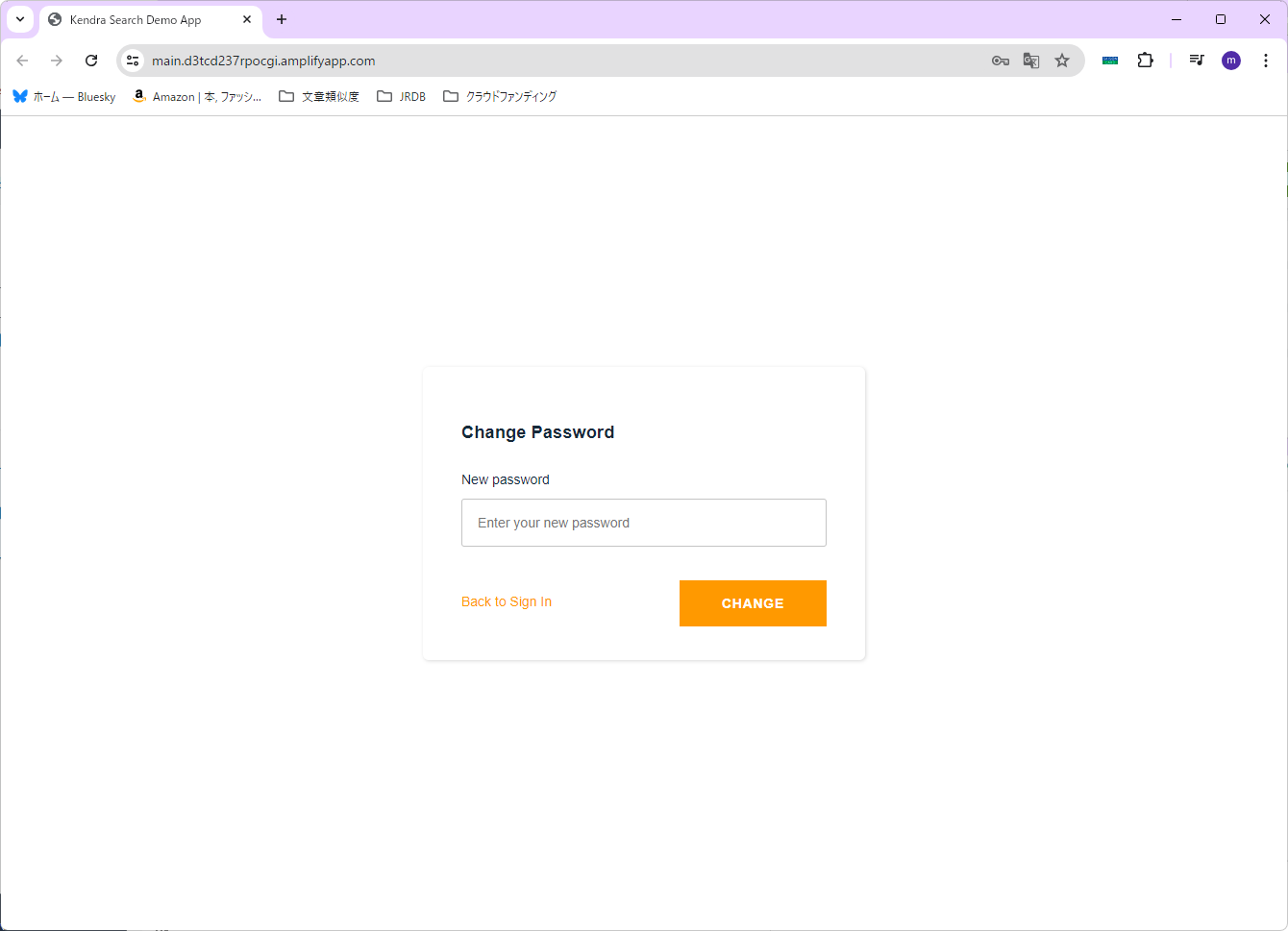The image size is (1288, 931).
Task: Select the Kendra Search Demo App tab
Action: [151, 20]
